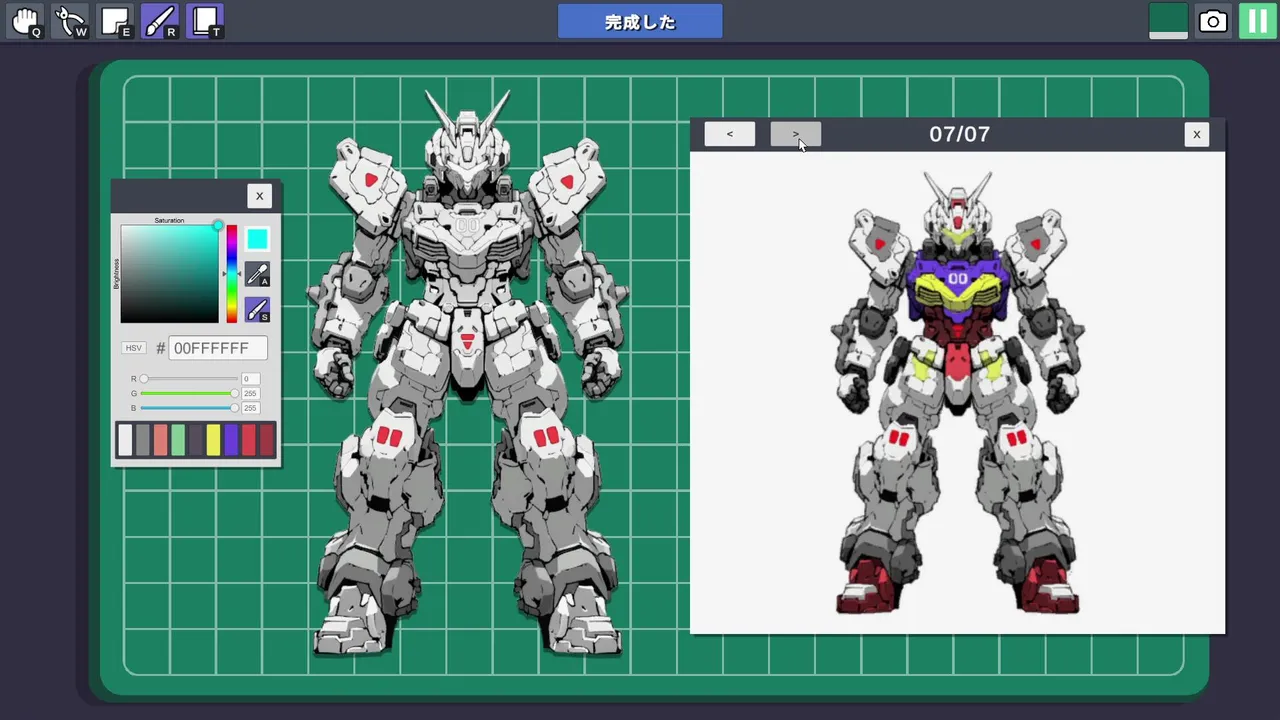
Task: Close the reference image window
Action: [x=1196, y=134]
